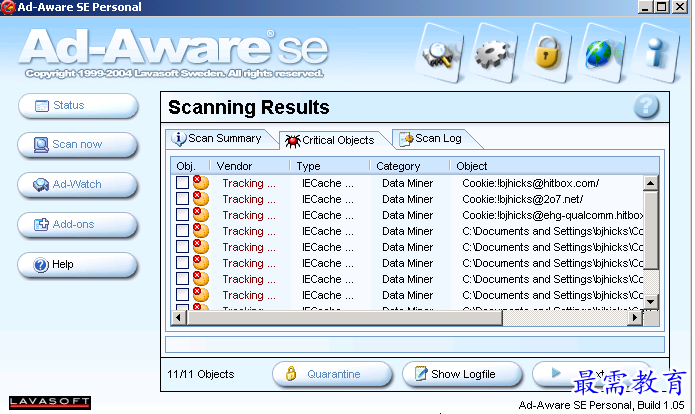Click the horizontal scrollbar thumb

(344, 317)
